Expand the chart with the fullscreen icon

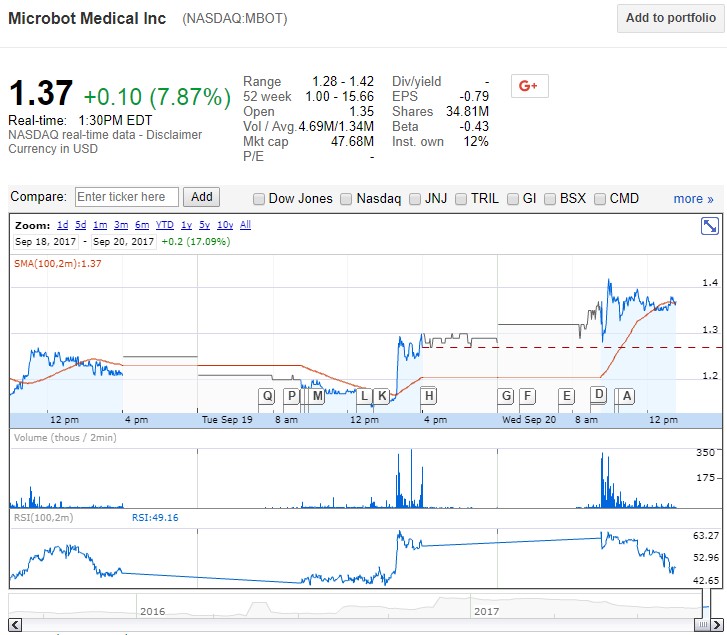point(709,226)
